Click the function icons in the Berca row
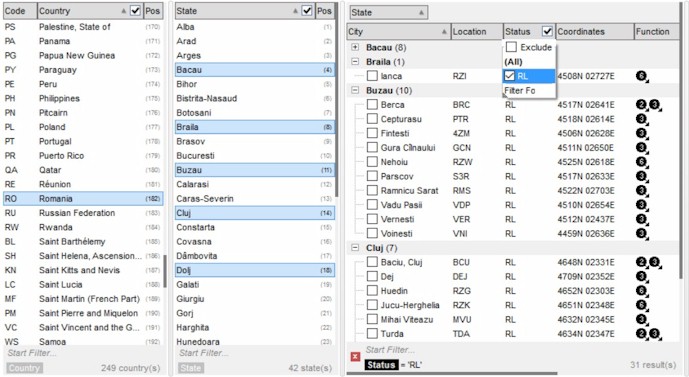 (x=648, y=105)
